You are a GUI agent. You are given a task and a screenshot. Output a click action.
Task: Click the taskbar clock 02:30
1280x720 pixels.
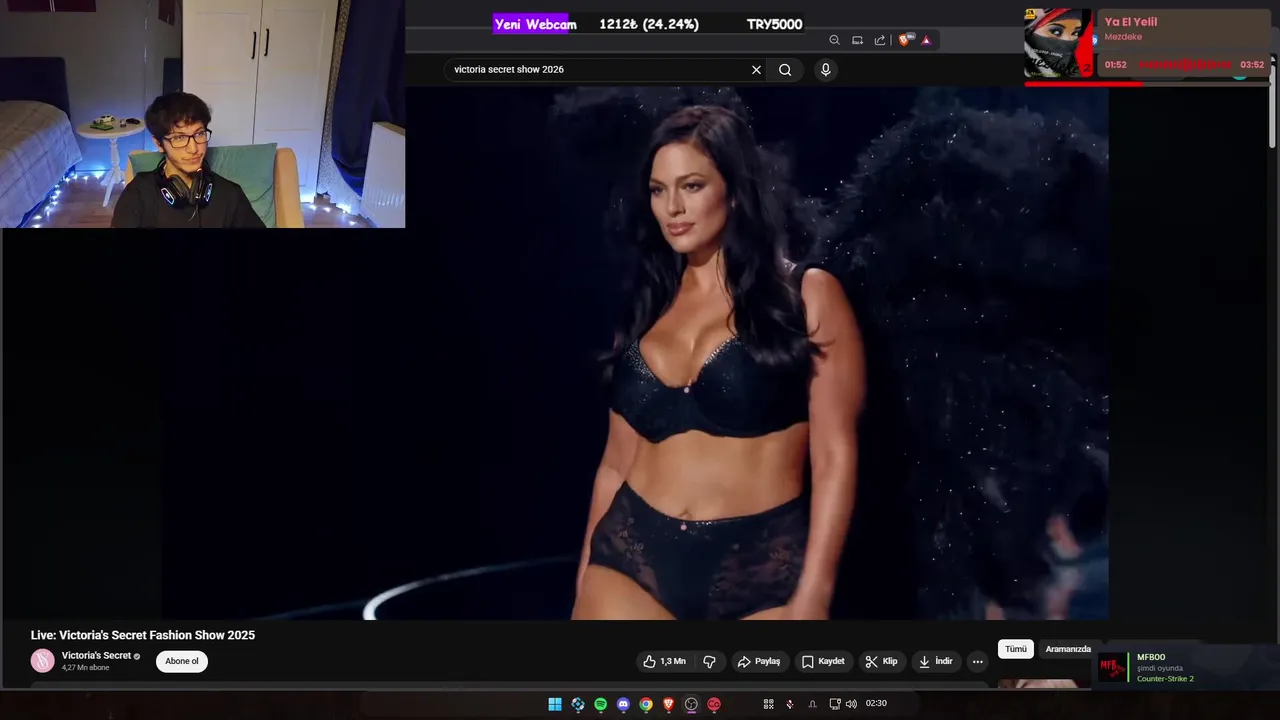pyautogui.click(x=876, y=703)
